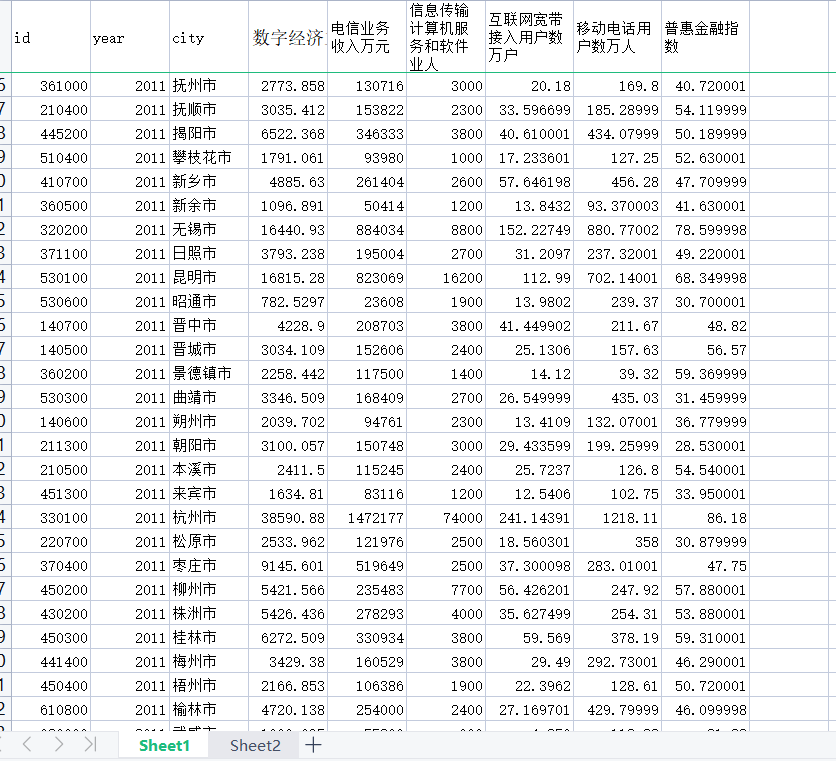Select id cell 361000
Image resolution: width=836 pixels, height=761 pixels.
pyautogui.click(x=51, y=85)
